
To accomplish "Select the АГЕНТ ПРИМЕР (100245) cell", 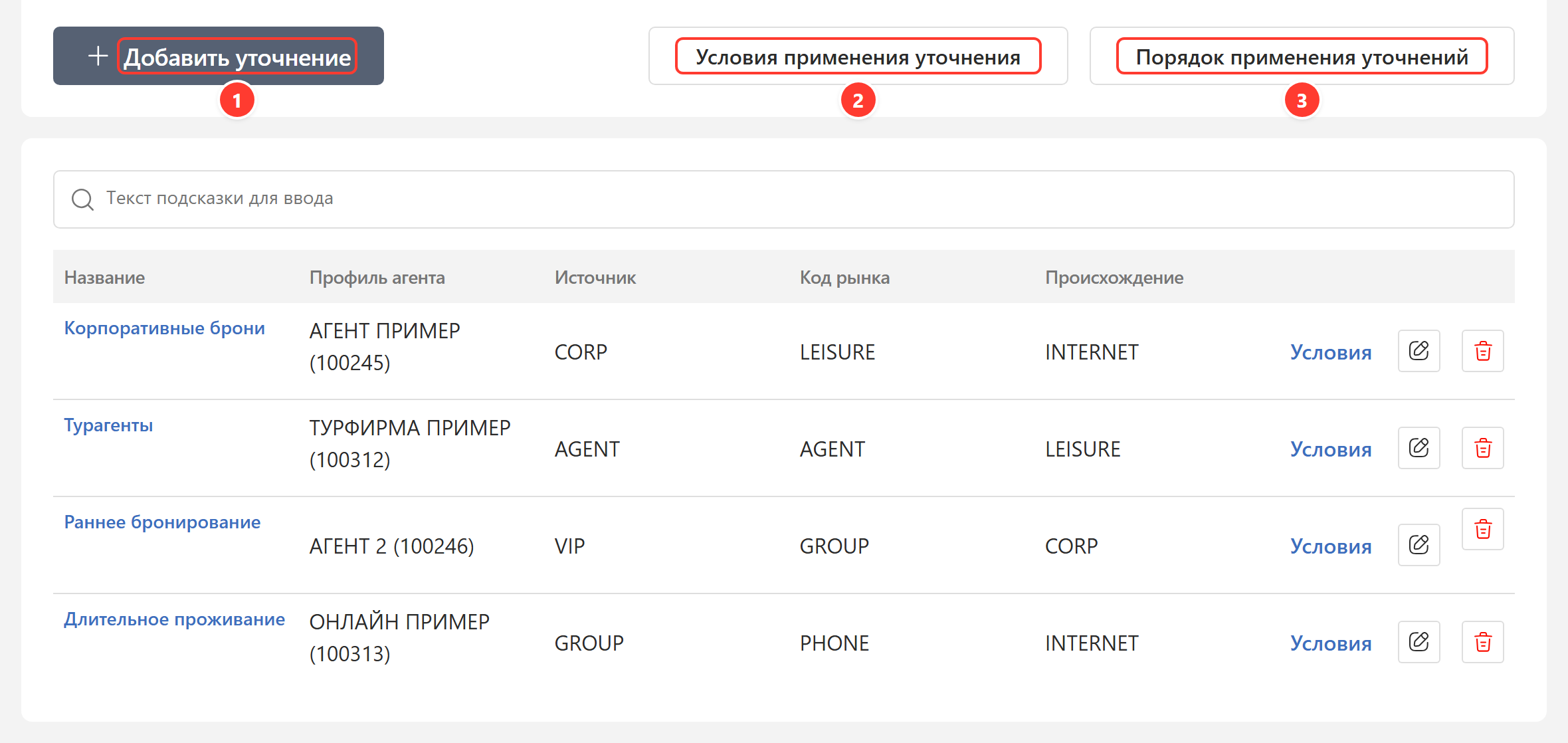I will 385,347.
